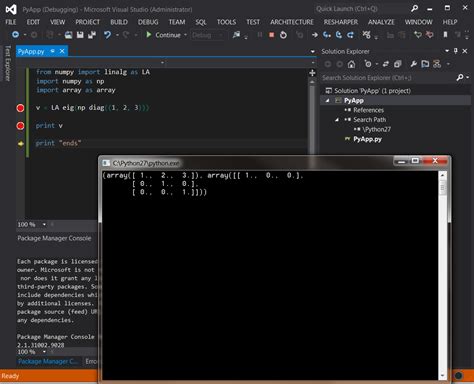This screenshot has height=384, width=474.
Task: Click the Search Solution Explorer field
Action: 388,78
